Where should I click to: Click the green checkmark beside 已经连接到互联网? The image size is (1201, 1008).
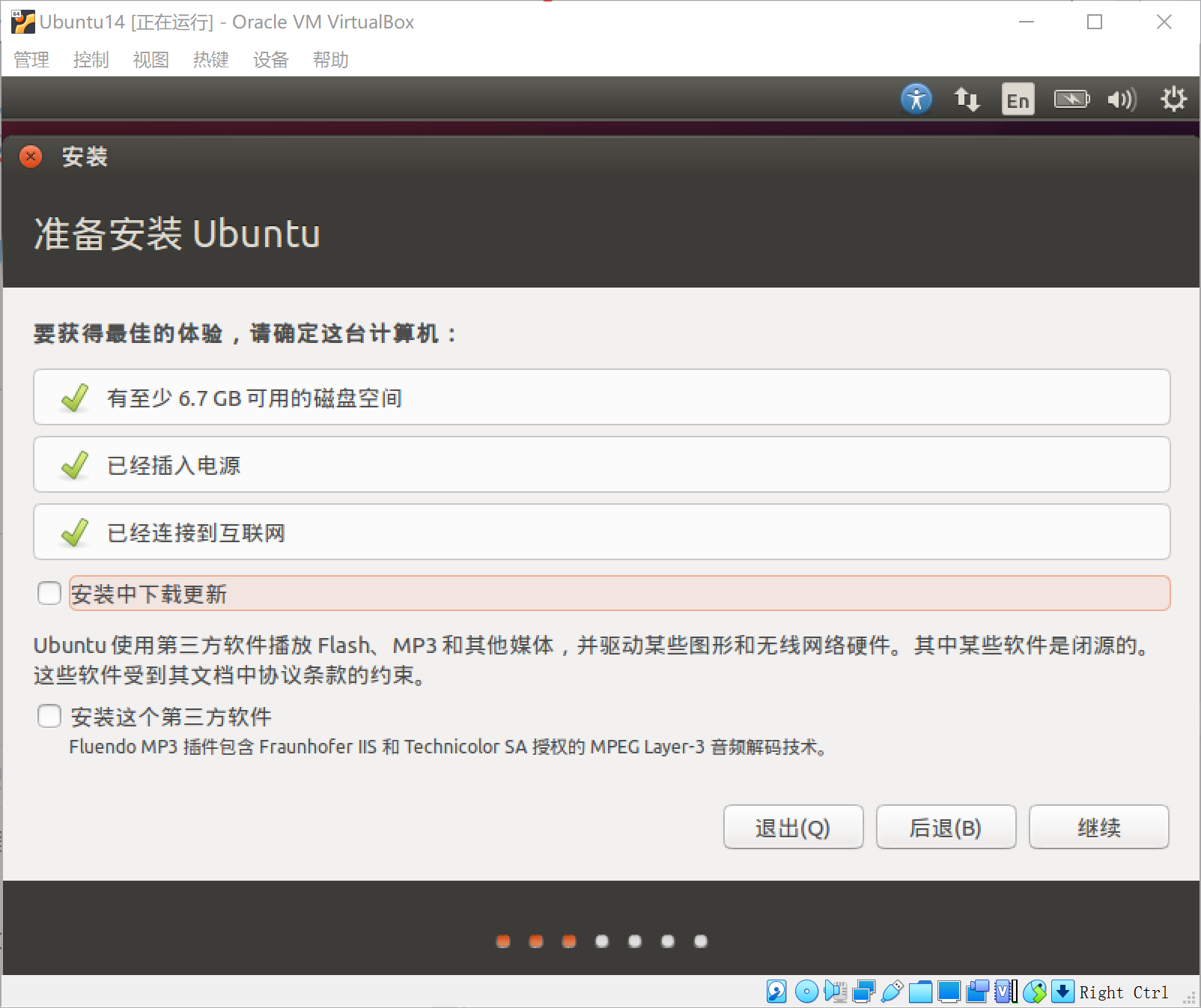coord(75,532)
